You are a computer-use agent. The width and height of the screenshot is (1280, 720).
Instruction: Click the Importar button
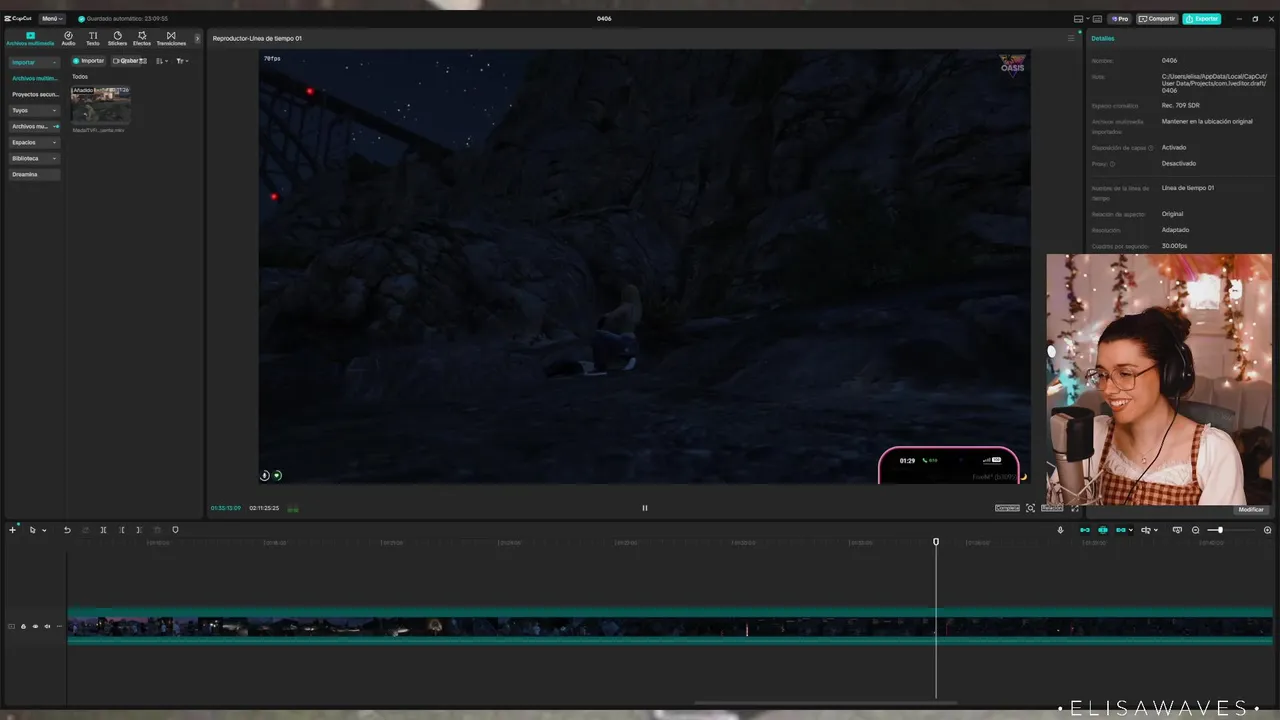[89, 61]
